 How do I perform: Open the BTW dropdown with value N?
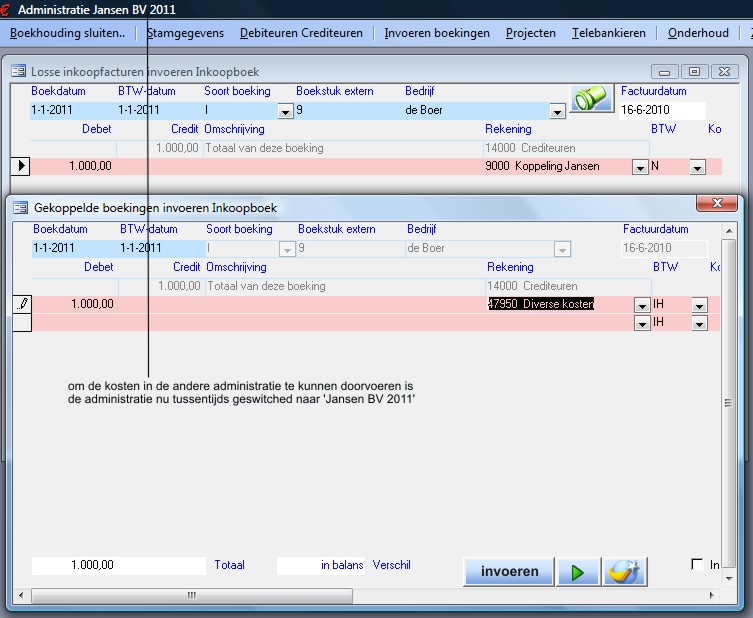pos(697,168)
